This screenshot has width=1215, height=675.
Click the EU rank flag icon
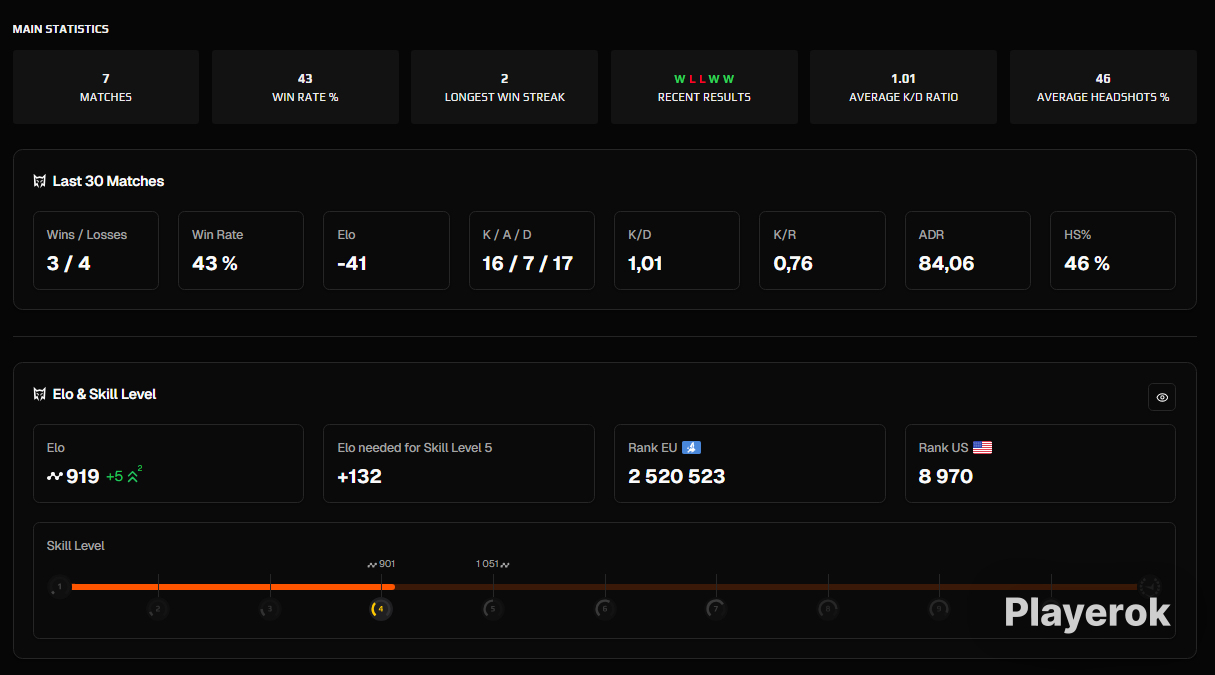[x=691, y=448]
